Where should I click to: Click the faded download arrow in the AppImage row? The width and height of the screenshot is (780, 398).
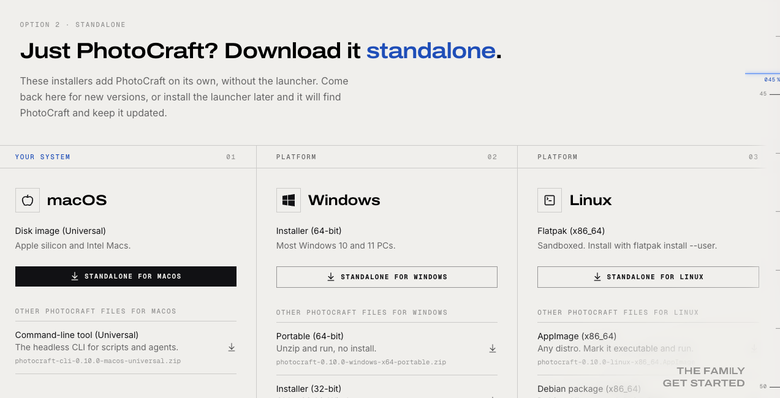click(x=754, y=349)
